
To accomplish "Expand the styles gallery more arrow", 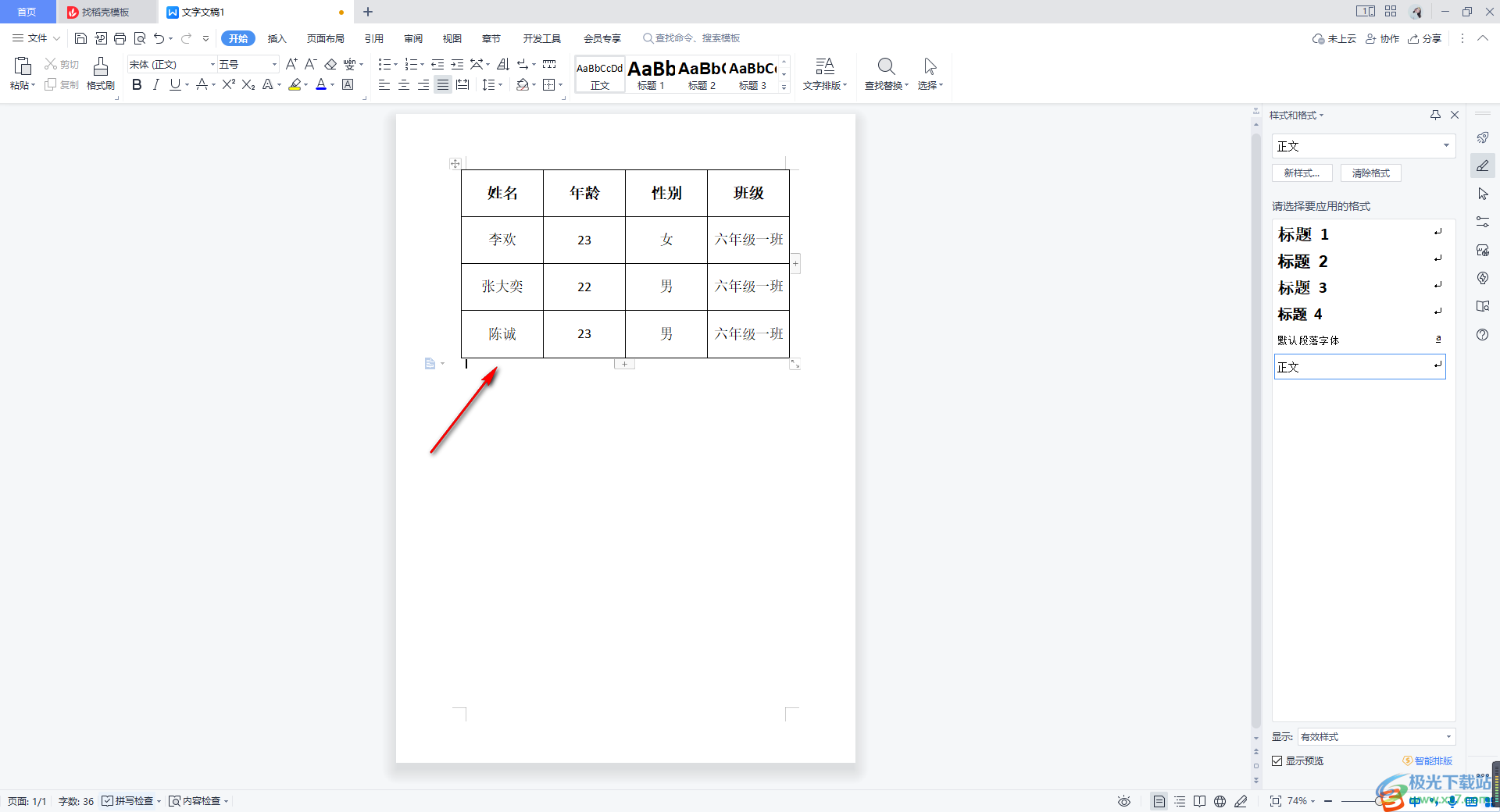I will pyautogui.click(x=784, y=87).
